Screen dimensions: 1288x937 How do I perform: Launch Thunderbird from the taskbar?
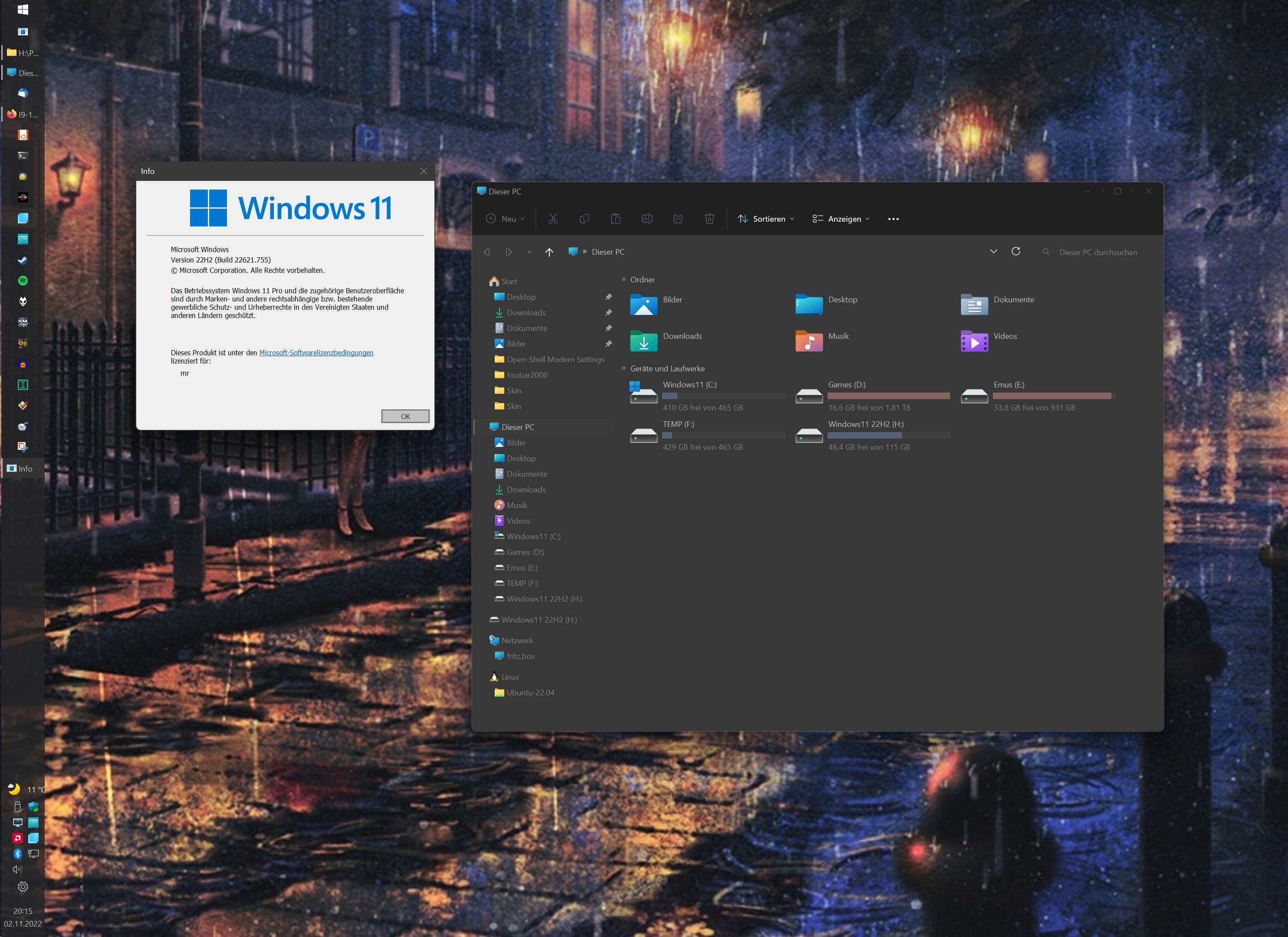click(23, 93)
